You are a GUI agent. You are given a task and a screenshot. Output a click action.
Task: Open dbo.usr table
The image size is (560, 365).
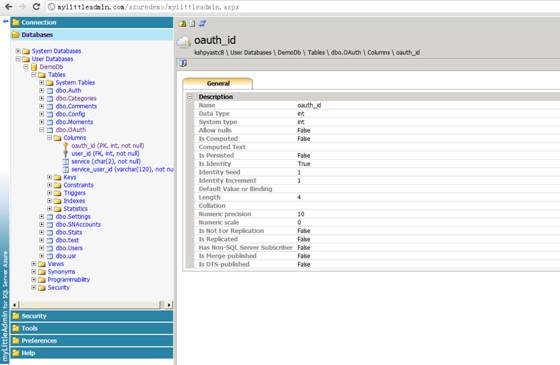point(66,256)
